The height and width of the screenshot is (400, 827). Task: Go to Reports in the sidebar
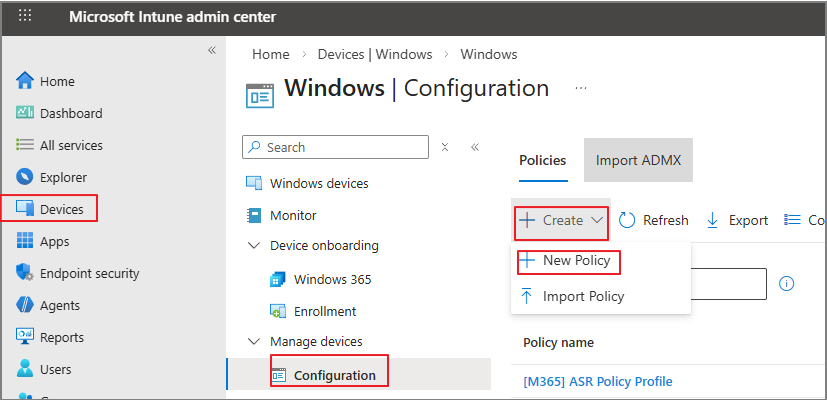coord(62,337)
